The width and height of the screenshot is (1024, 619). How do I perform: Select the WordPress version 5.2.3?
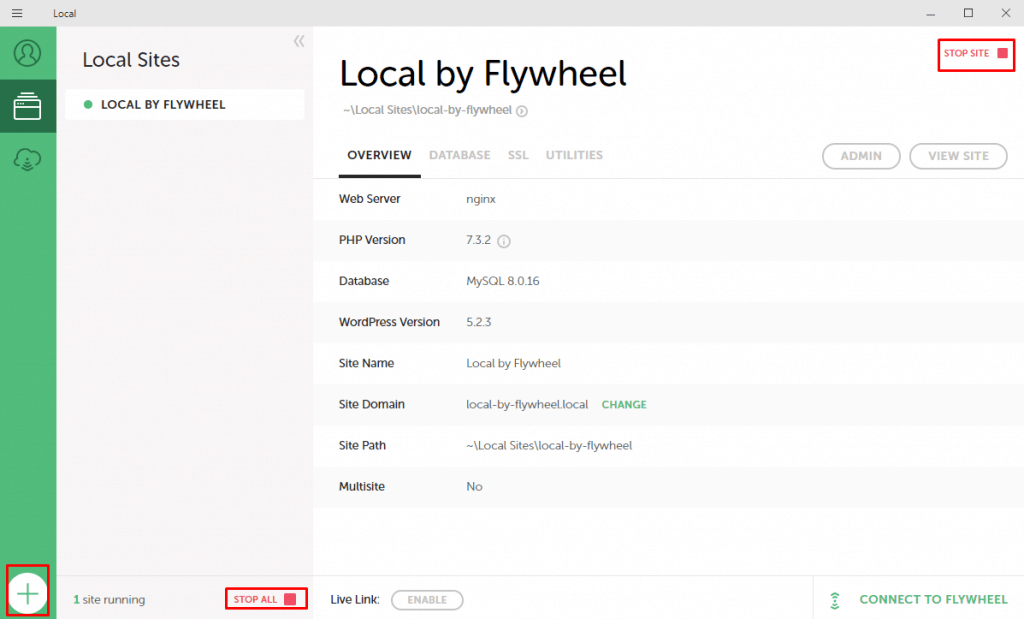click(x=478, y=323)
